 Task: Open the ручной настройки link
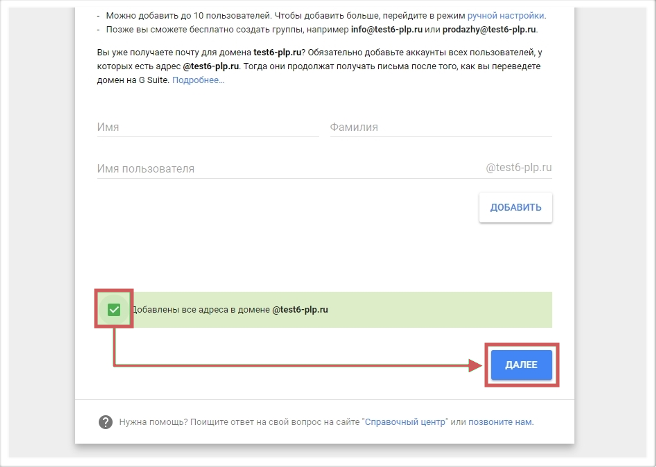506,16
